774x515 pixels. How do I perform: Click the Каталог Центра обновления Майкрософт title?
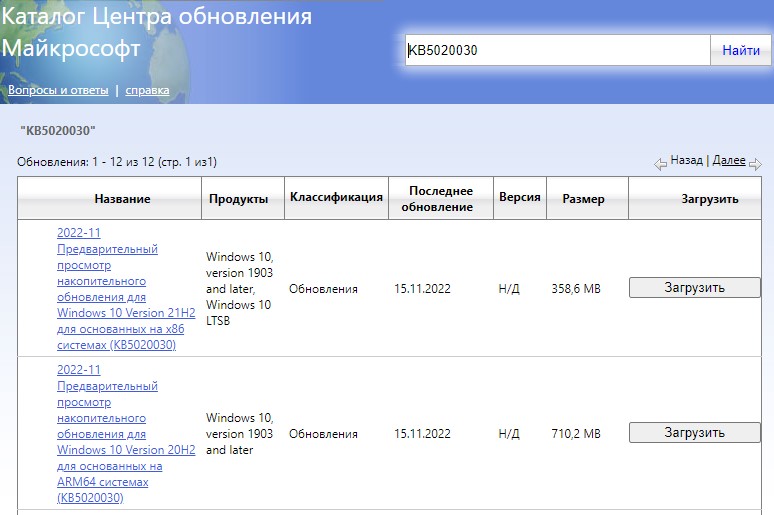[156, 32]
